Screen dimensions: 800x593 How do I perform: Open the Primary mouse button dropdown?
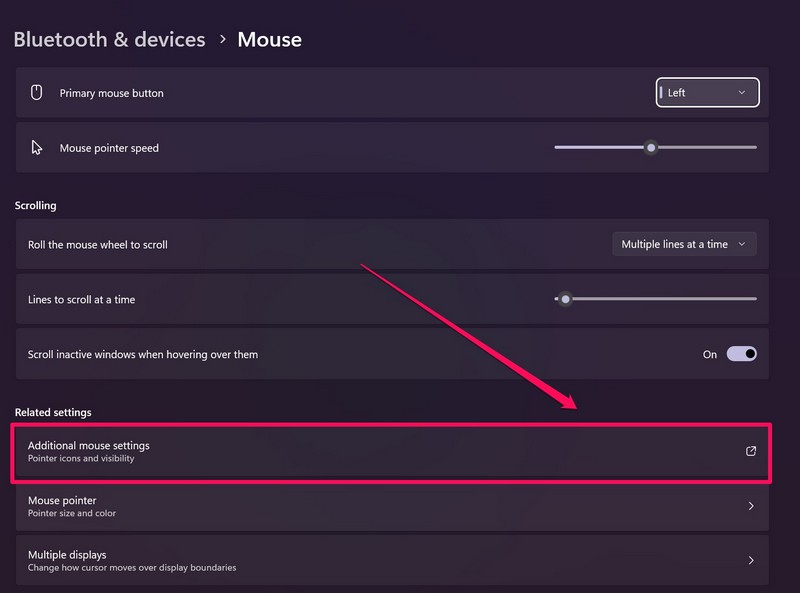pyautogui.click(x=707, y=92)
